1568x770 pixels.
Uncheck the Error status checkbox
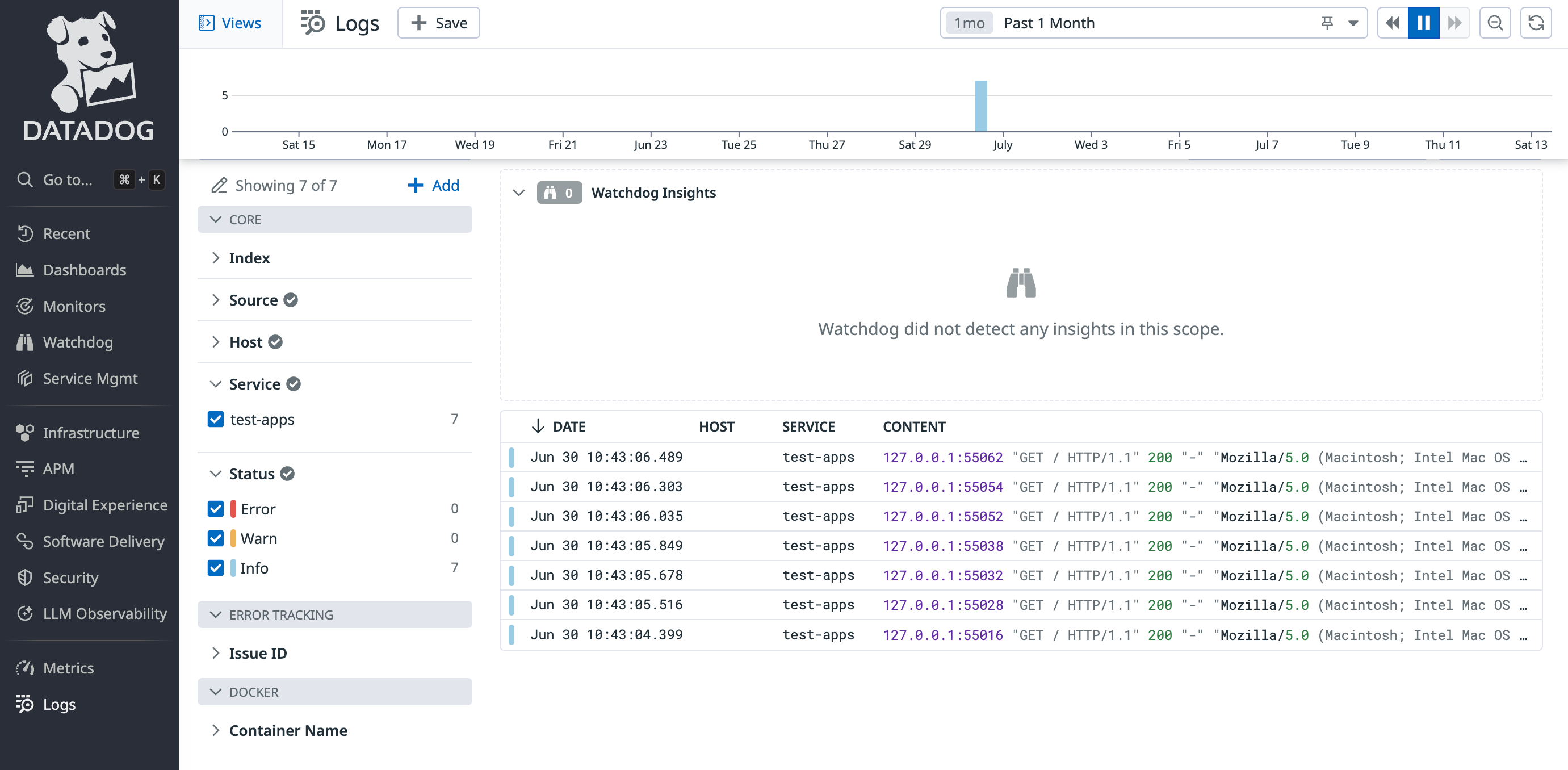pyautogui.click(x=216, y=509)
